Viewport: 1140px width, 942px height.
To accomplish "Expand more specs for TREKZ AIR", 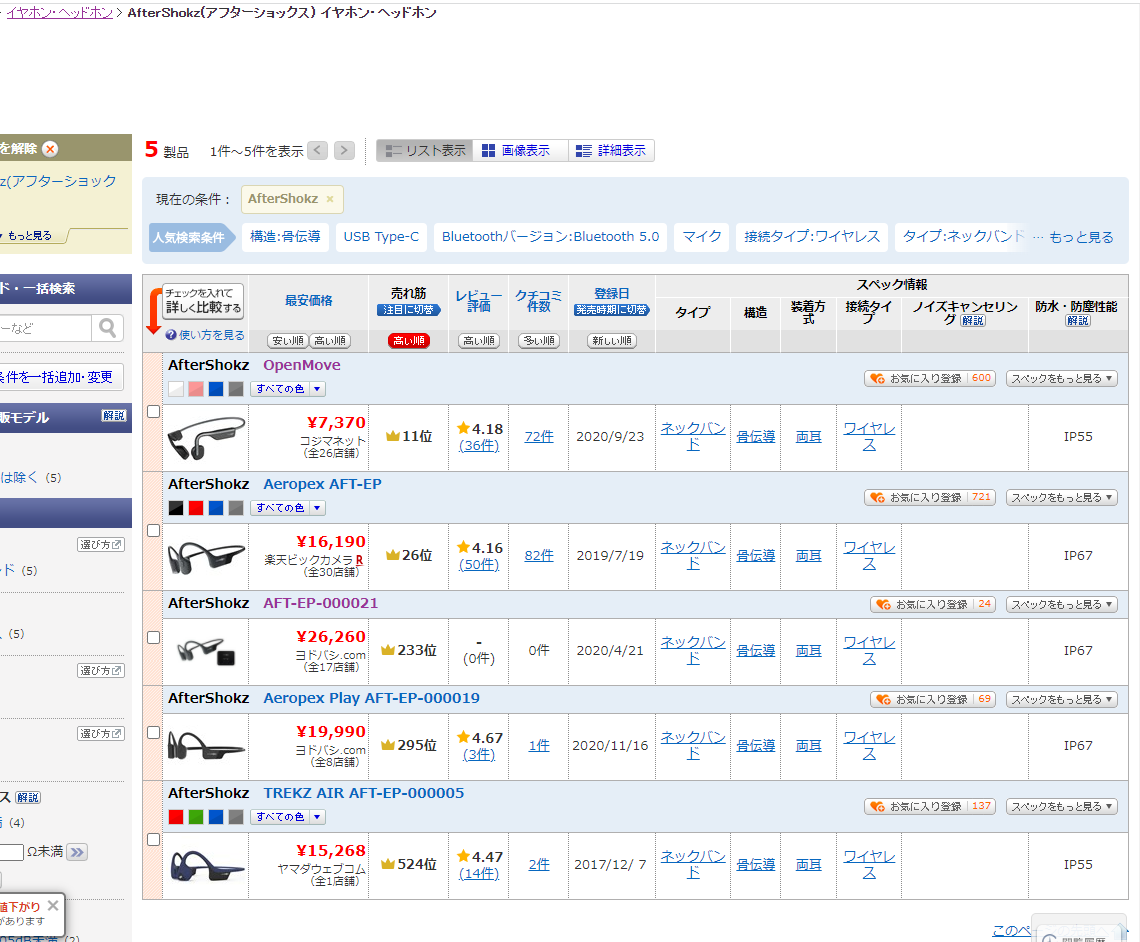I will tap(1061, 806).
